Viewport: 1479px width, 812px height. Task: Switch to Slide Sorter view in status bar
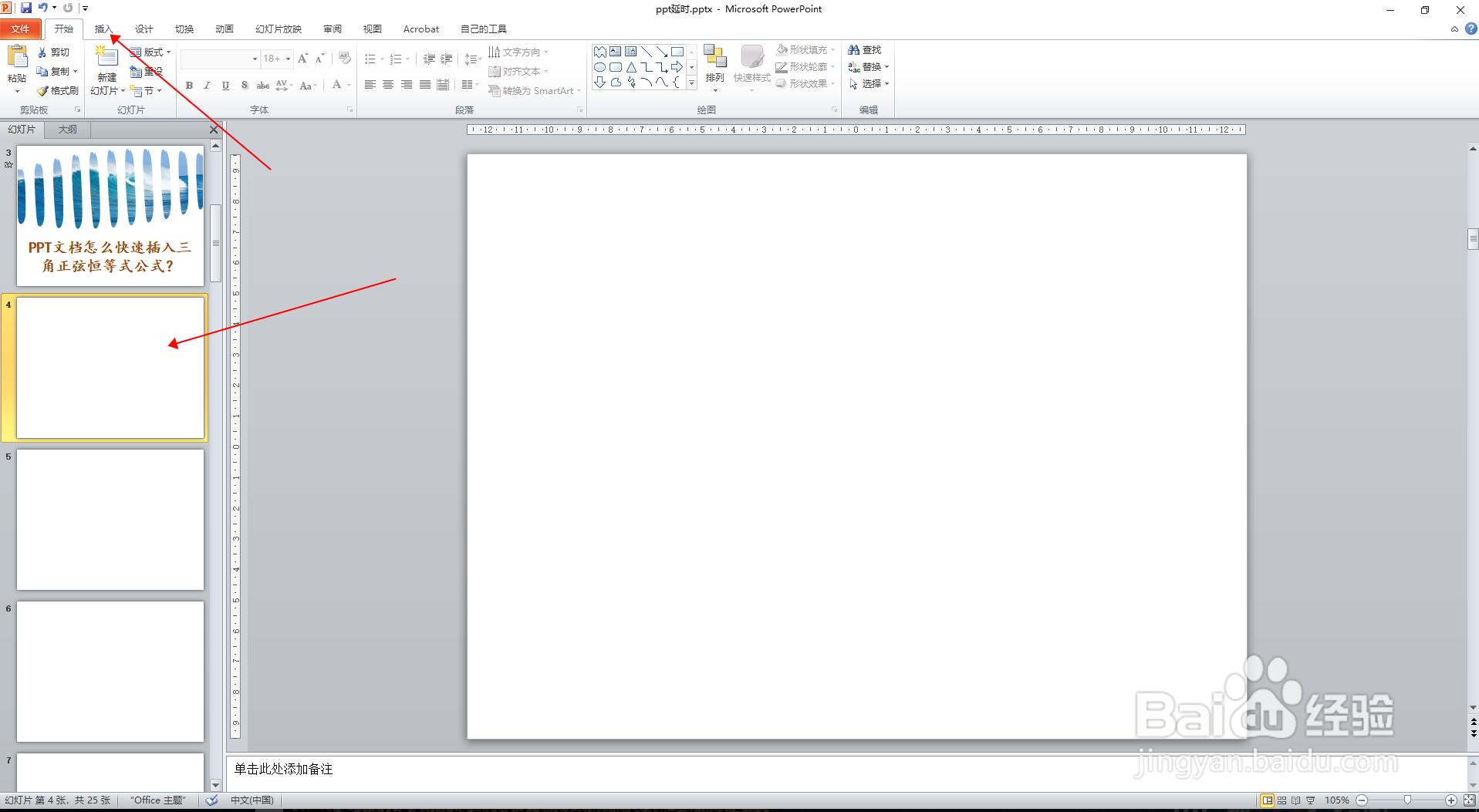[1282, 800]
